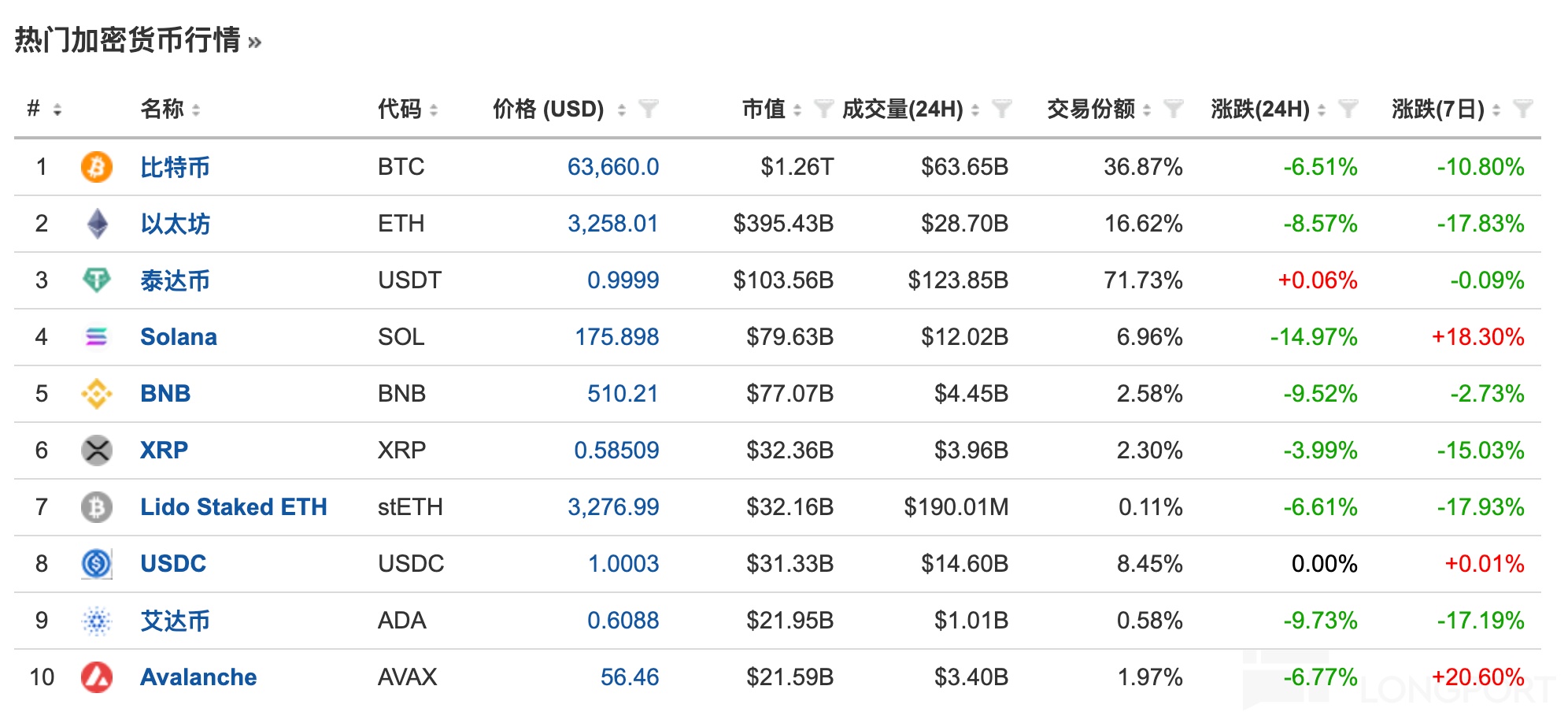The image size is (1568, 723).
Task: Sort table by 名称 column header
Action: point(162,109)
